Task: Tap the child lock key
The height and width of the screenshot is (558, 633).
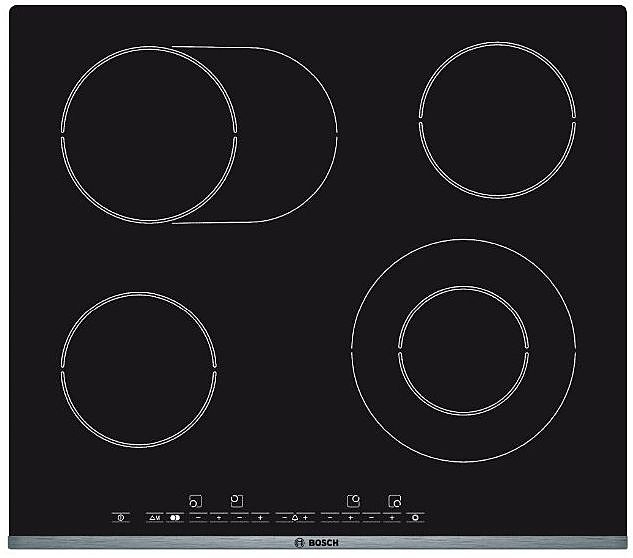Action: pos(154,518)
